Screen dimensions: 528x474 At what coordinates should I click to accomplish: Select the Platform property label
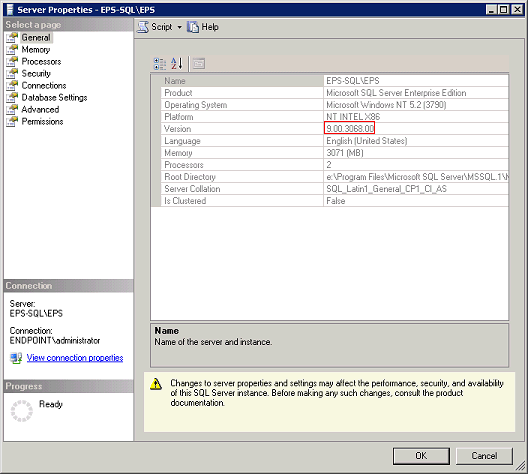point(179,117)
